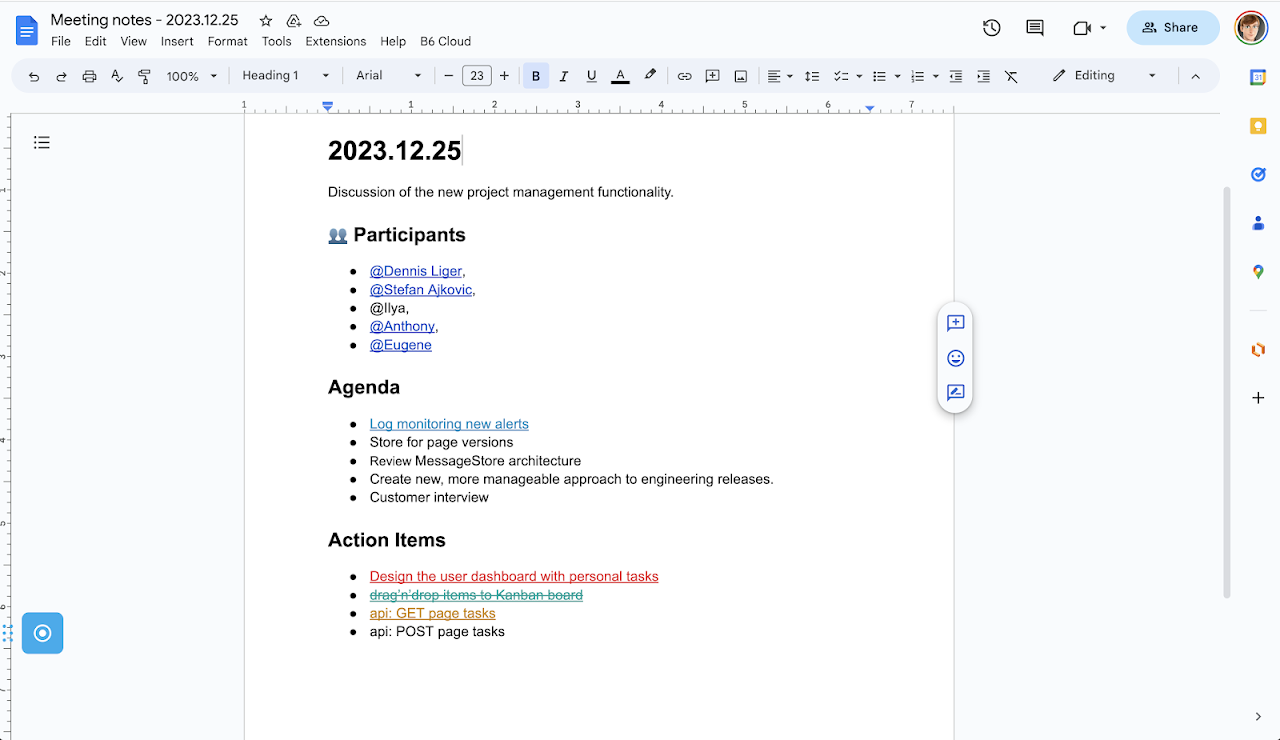Image resolution: width=1280 pixels, height=740 pixels.
Task: Insert a link using the toolbar link icon
Action: click(684, 76)
